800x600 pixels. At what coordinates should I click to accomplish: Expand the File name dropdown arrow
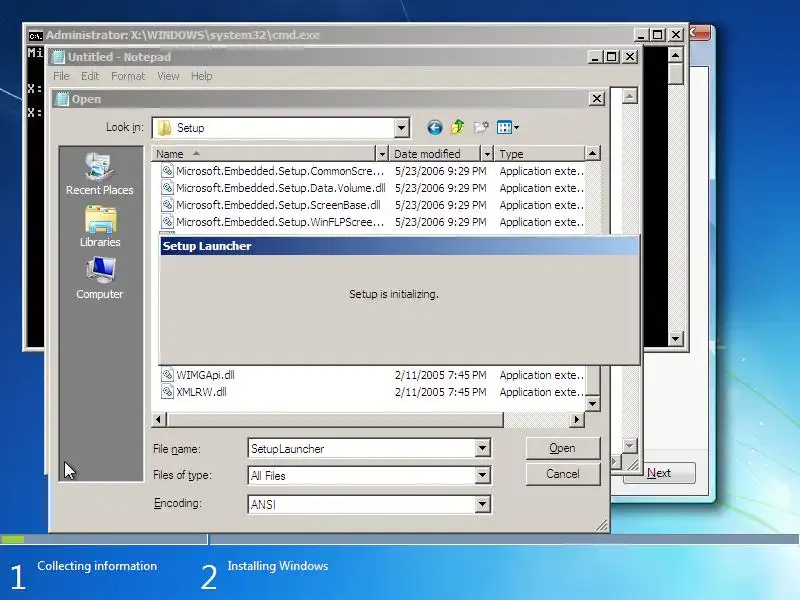pos(482,448)
